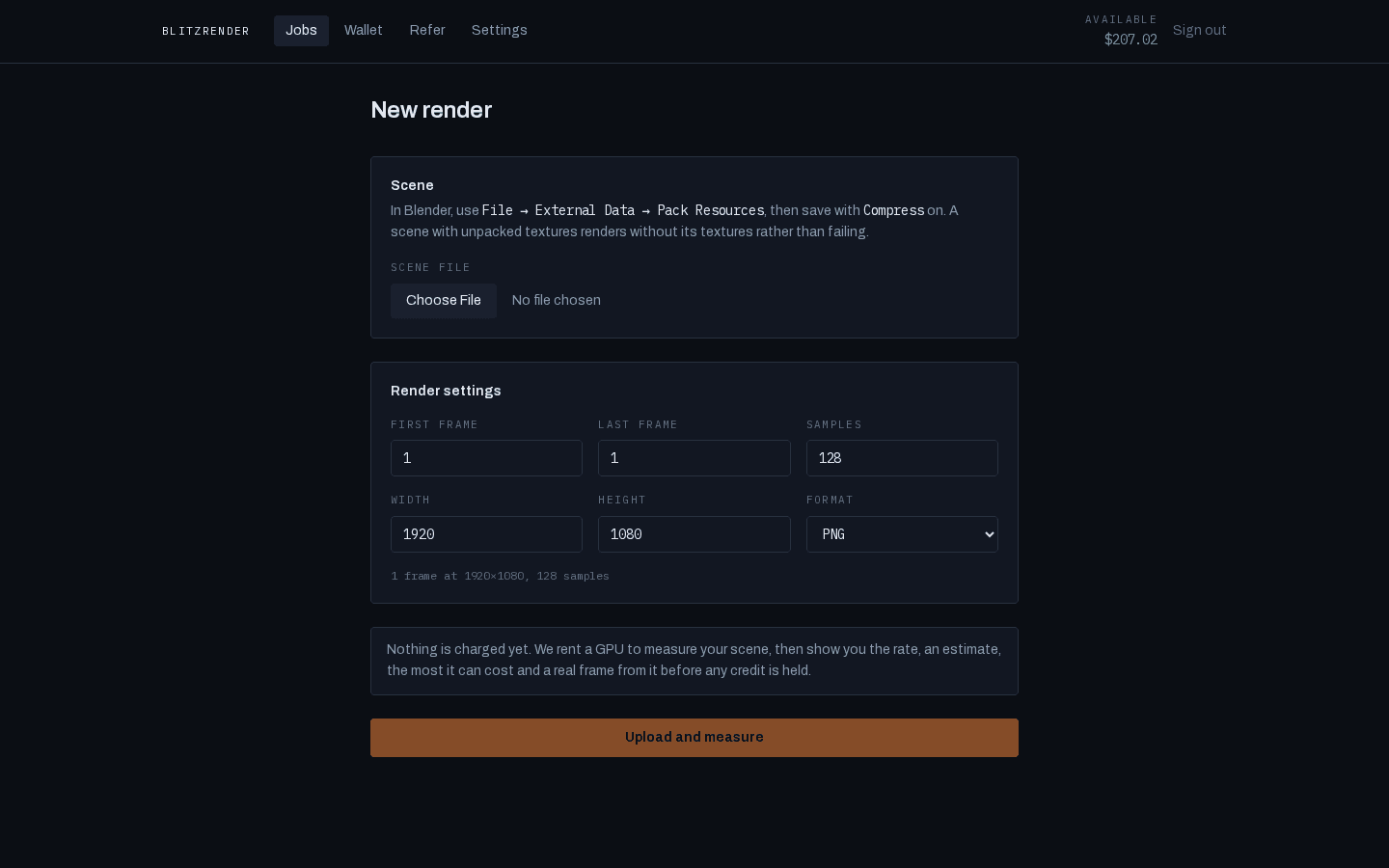Click the 'No file chosen' text
1389x868 pixels.
click(557, 301)
